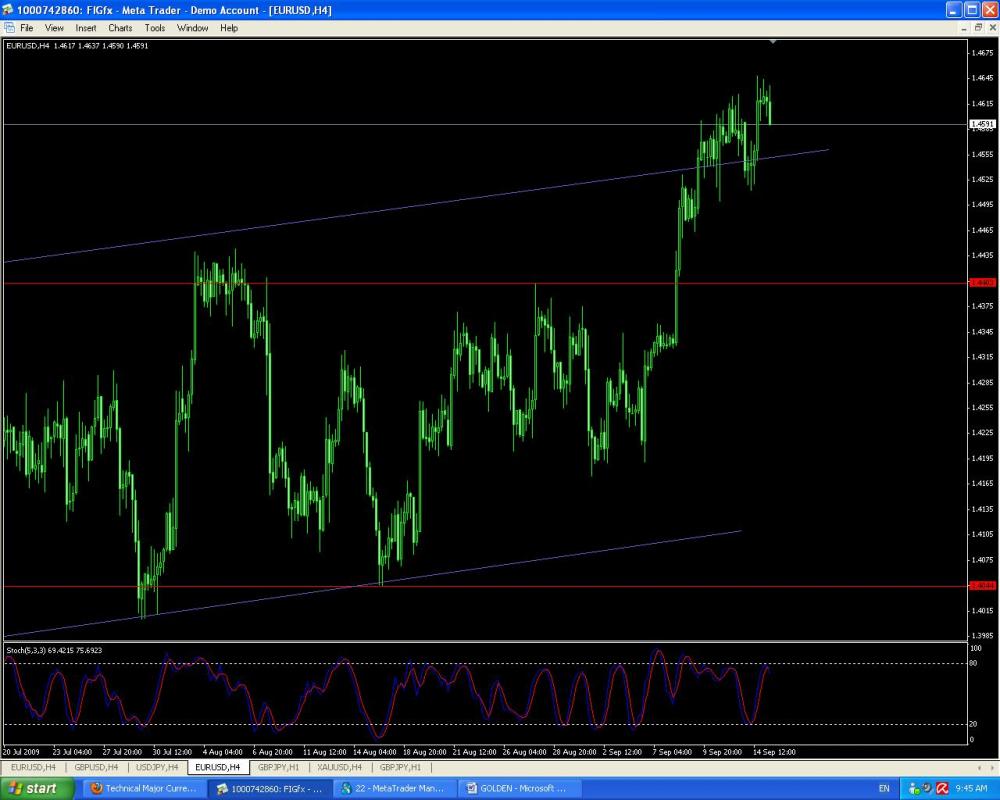Click the 1.3985 price scale value
The image size is (1000, 800).
click(983, 635)
